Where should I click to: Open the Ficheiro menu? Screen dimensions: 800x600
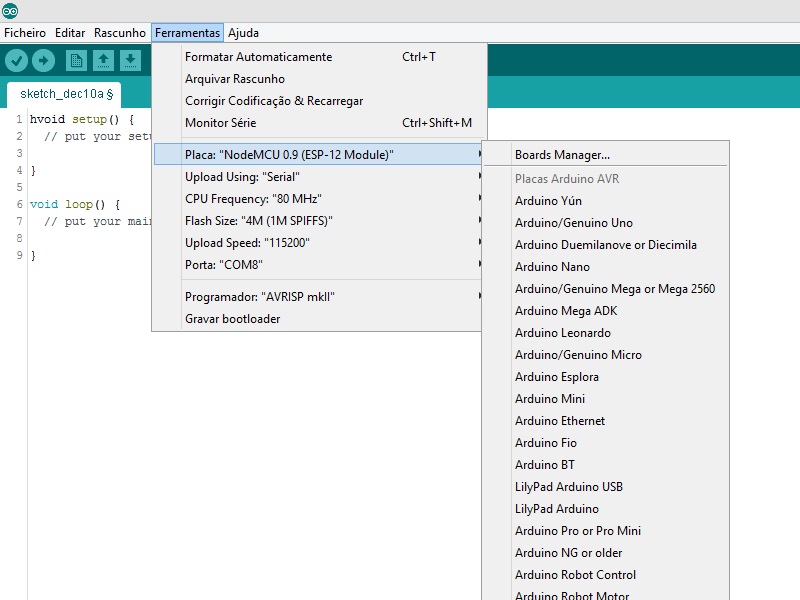pyautogui.click(x=24, y=33)
